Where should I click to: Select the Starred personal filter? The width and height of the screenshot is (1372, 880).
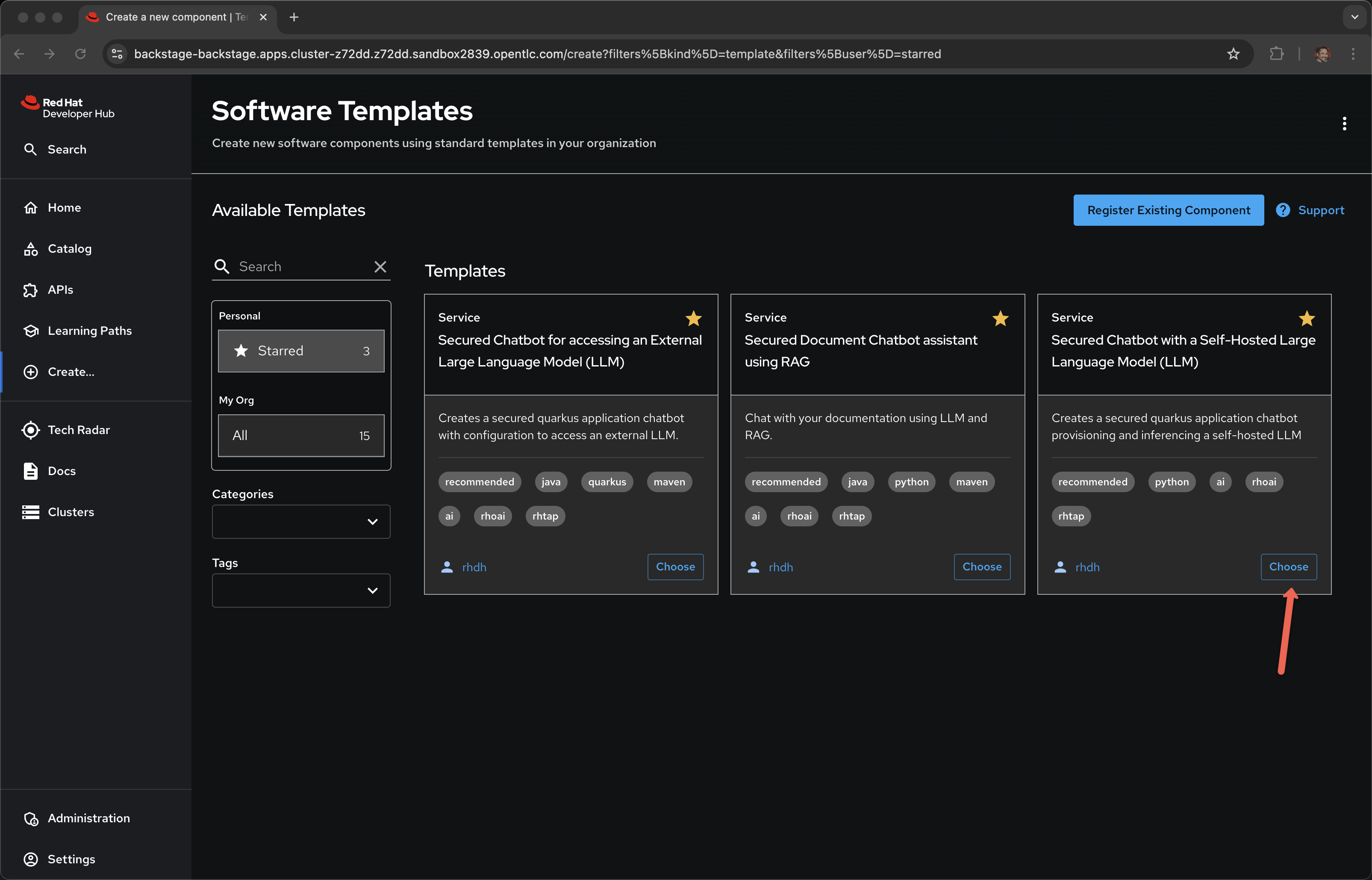click(301, 351)
